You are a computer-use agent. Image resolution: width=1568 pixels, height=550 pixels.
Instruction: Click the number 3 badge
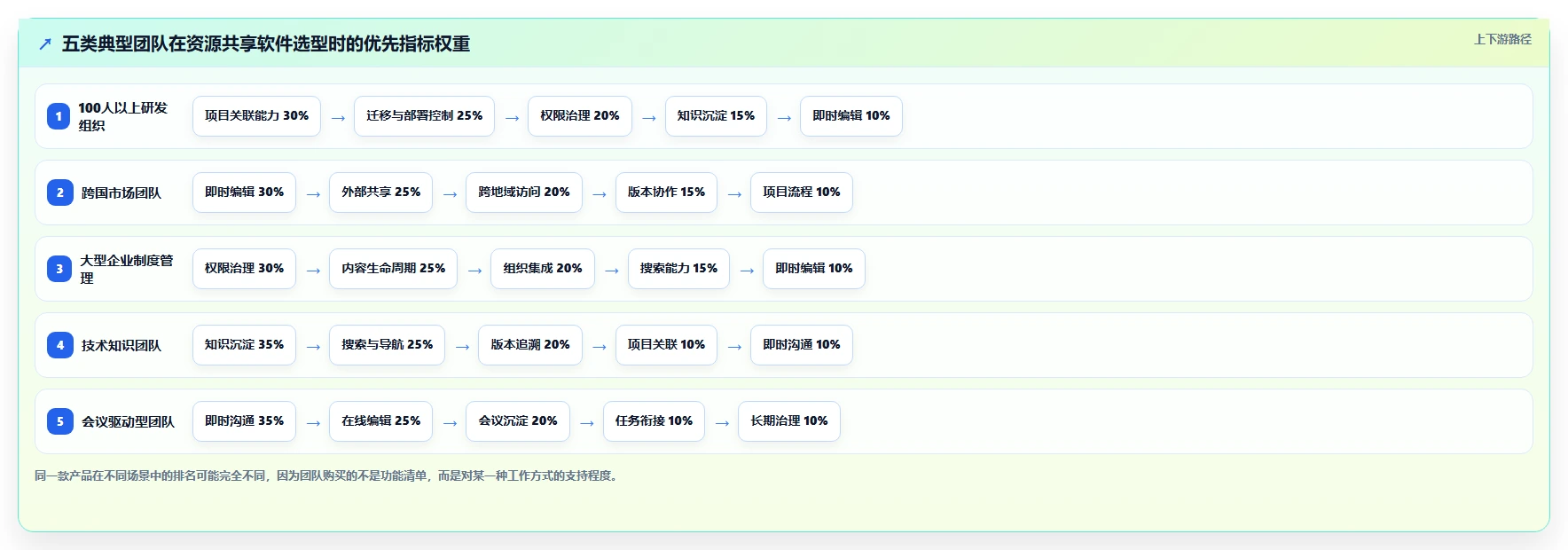[x=59, y=269]
